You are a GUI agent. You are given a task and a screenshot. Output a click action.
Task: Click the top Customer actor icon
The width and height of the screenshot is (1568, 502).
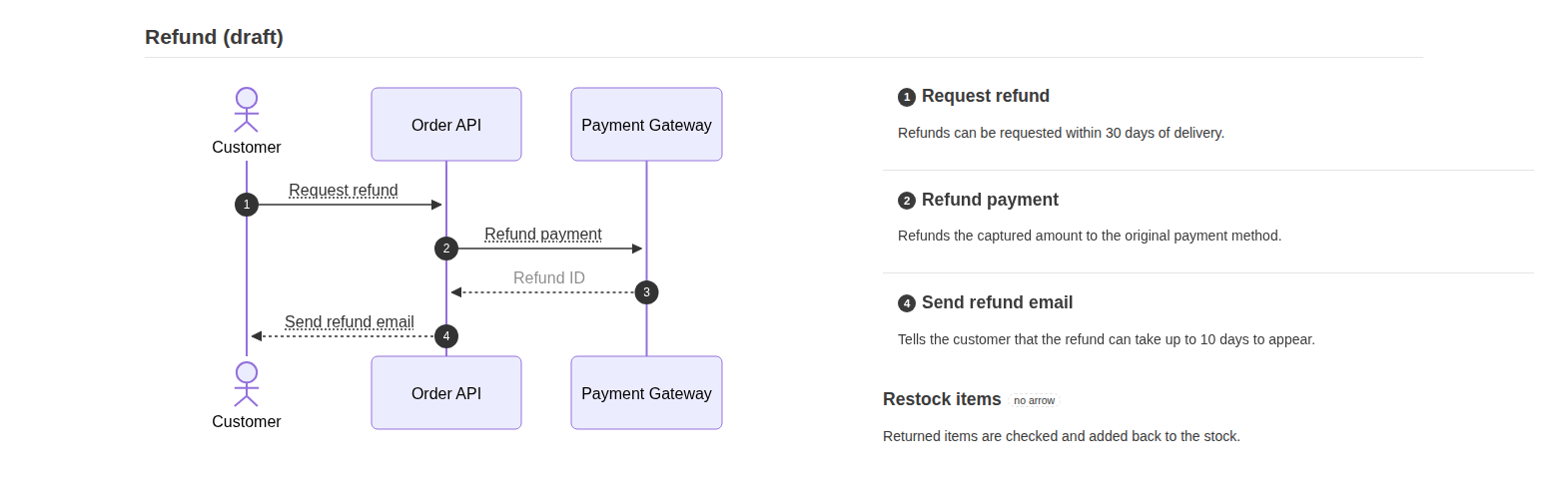(x=247, y=110)
